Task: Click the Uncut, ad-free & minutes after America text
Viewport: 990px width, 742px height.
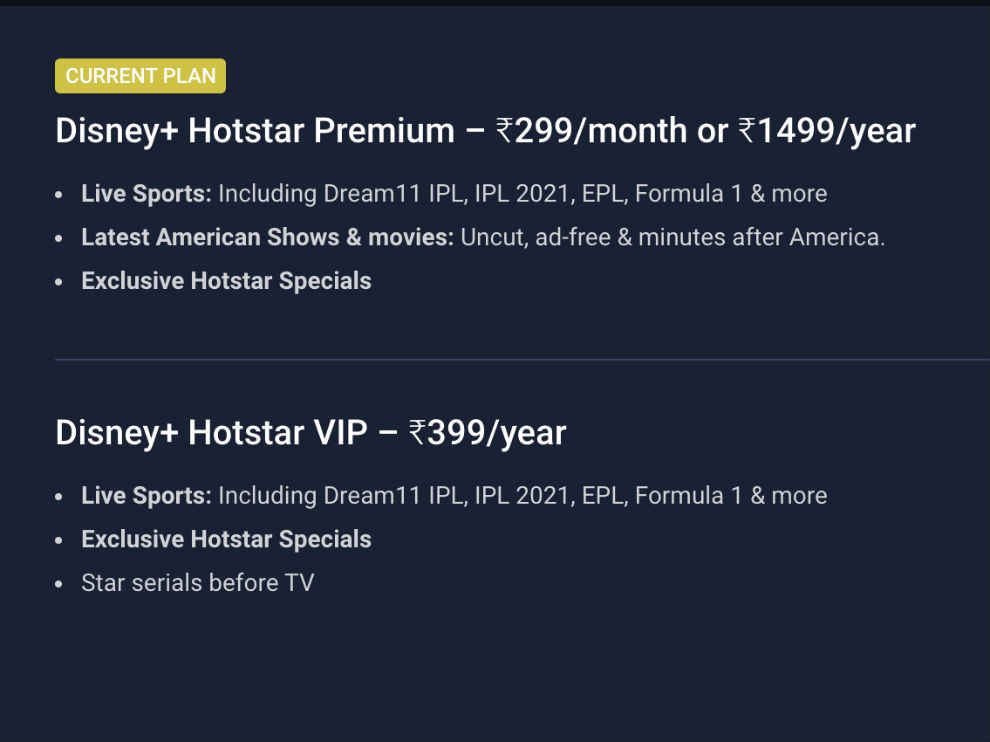Action: click(673, 237)
